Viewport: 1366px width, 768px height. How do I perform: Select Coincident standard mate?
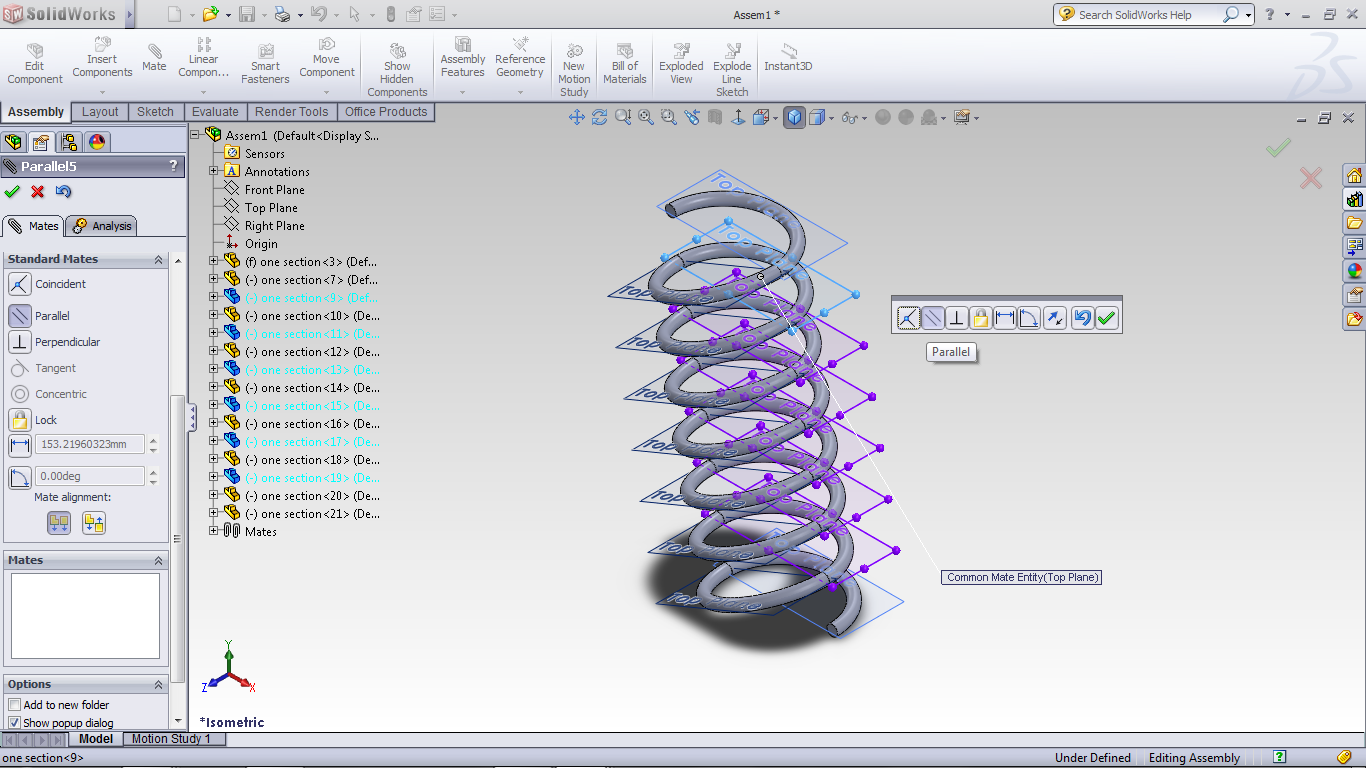point(48,284)
